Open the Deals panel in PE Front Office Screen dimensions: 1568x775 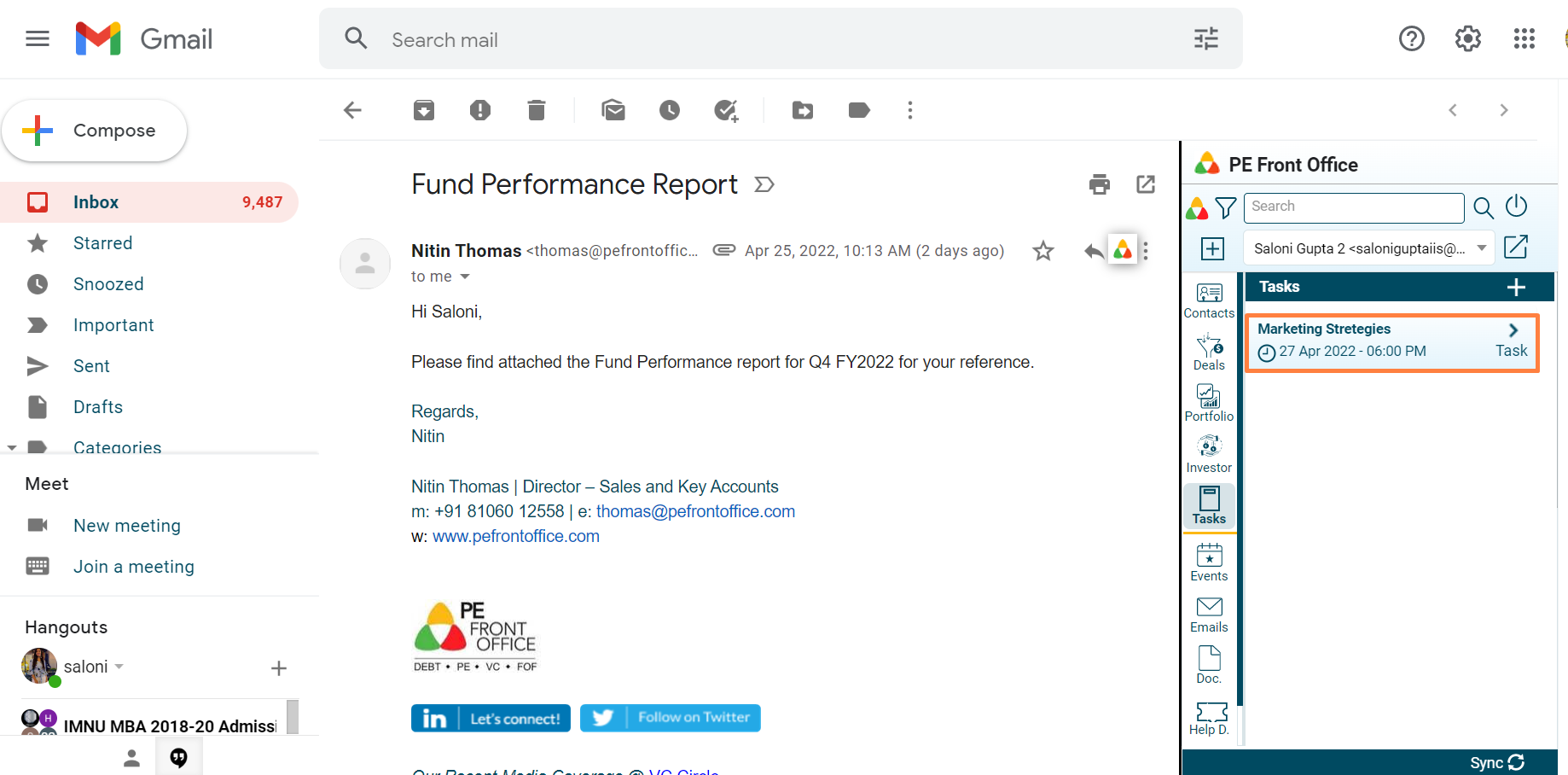tap(1209, 352)
